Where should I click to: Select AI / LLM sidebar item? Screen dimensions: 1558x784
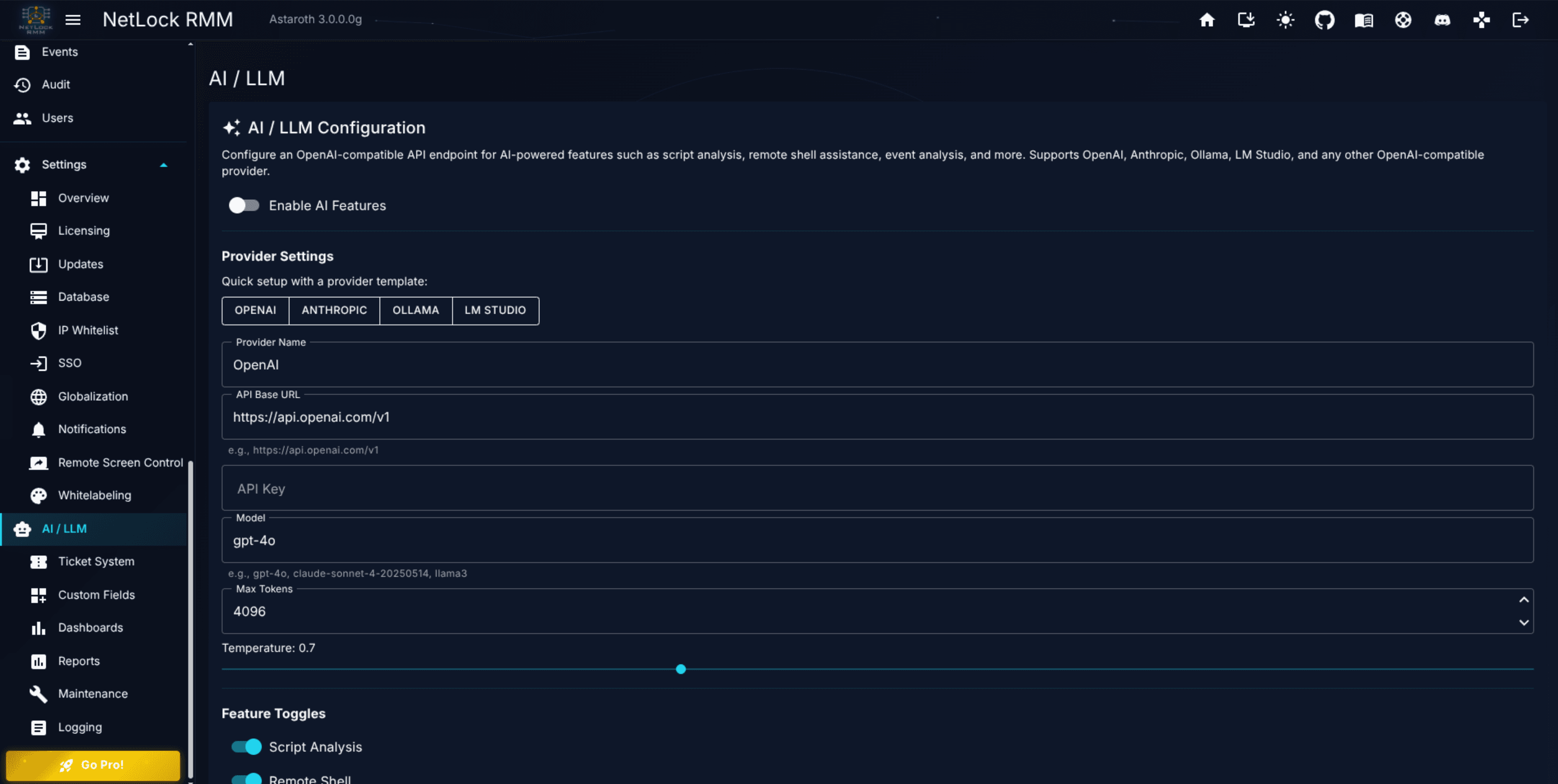click(x=94, y=529)
